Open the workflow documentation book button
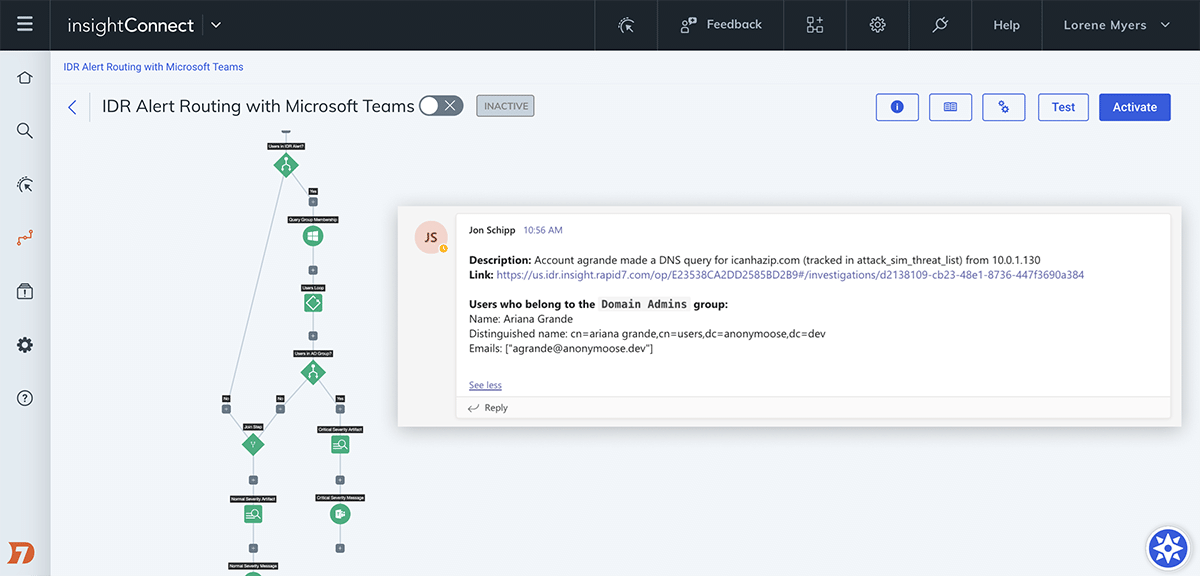The image size is (1200, 576). 950,107
